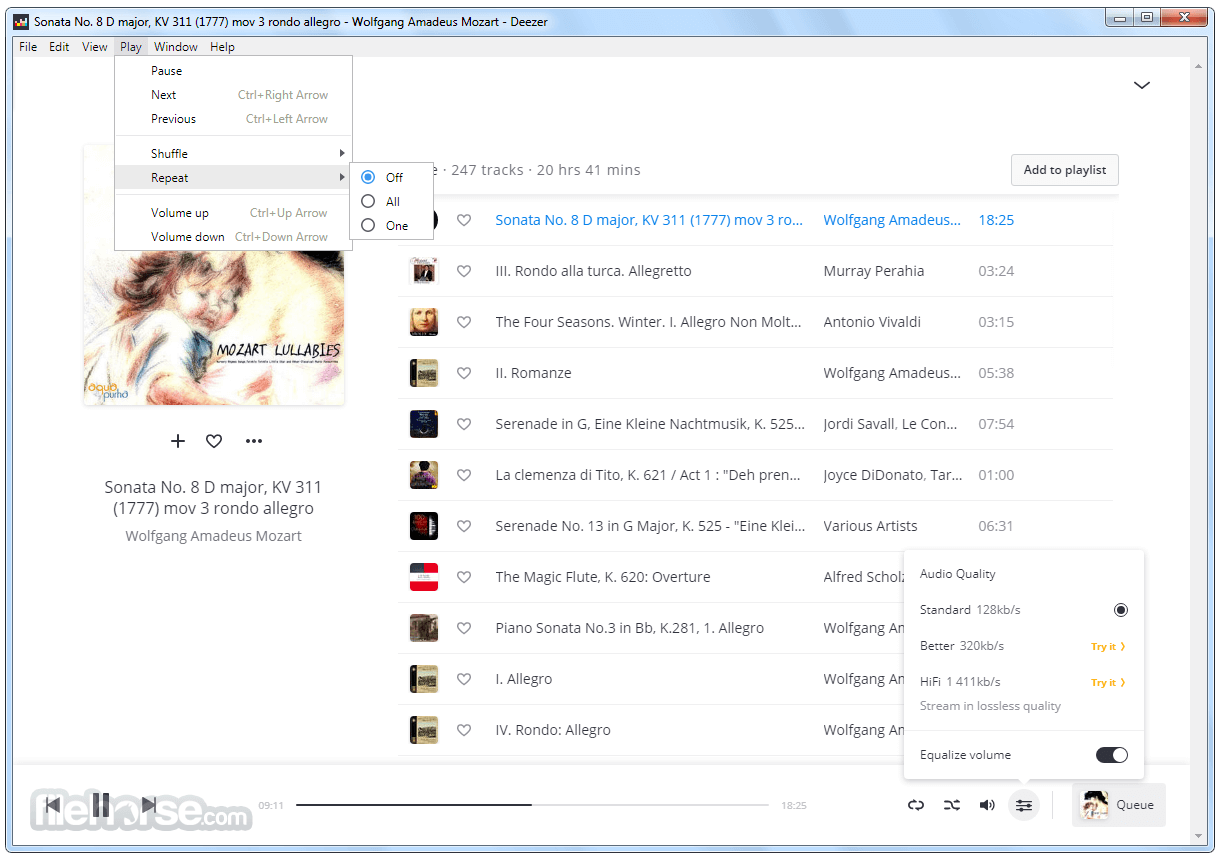This screenshot has height=861, width=1220.
Task: Play the track II. Romanze
Action: pos(533,373)
